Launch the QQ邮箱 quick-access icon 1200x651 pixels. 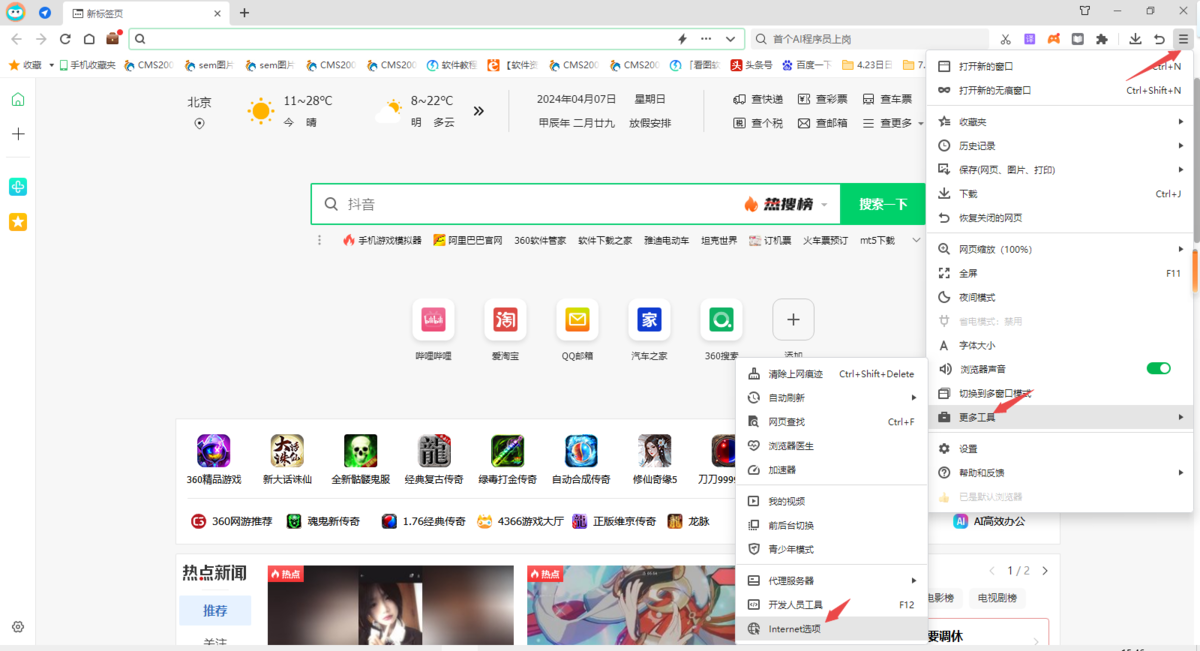[x=578, y=320]
